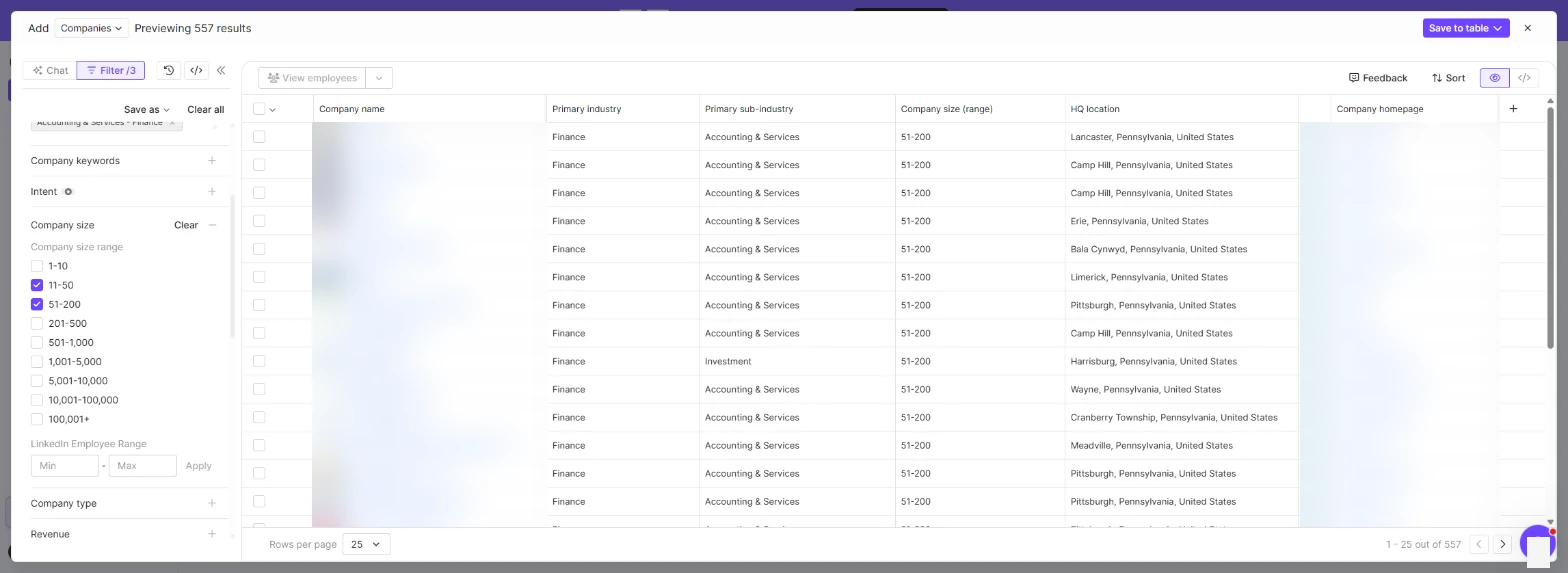Click the Company homepage column header
The width and height of the screenshot is (1568, 573).
(1414, 109)
